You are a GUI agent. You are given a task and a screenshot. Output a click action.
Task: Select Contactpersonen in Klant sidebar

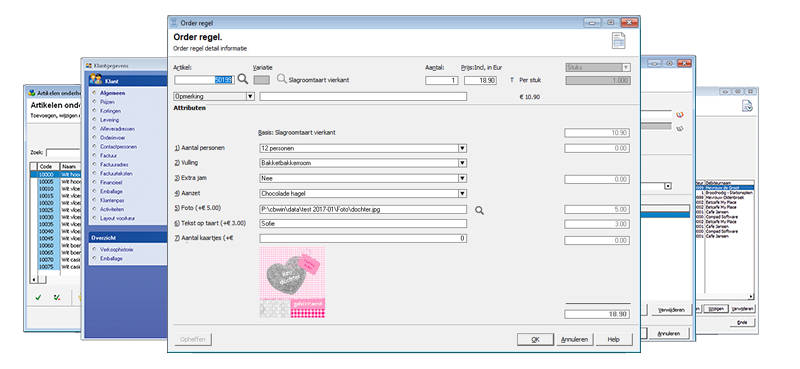pos(118,146)
